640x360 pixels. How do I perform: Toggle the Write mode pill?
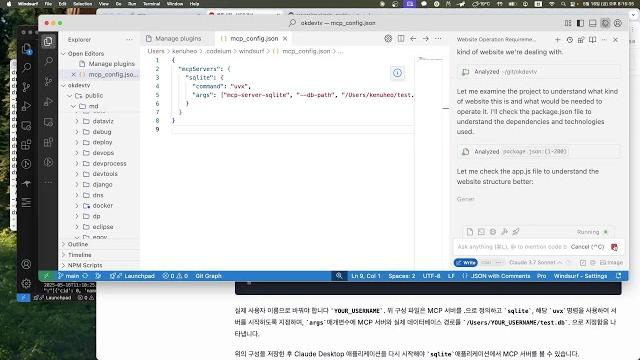pyautogui.click(x=465, y=262)
